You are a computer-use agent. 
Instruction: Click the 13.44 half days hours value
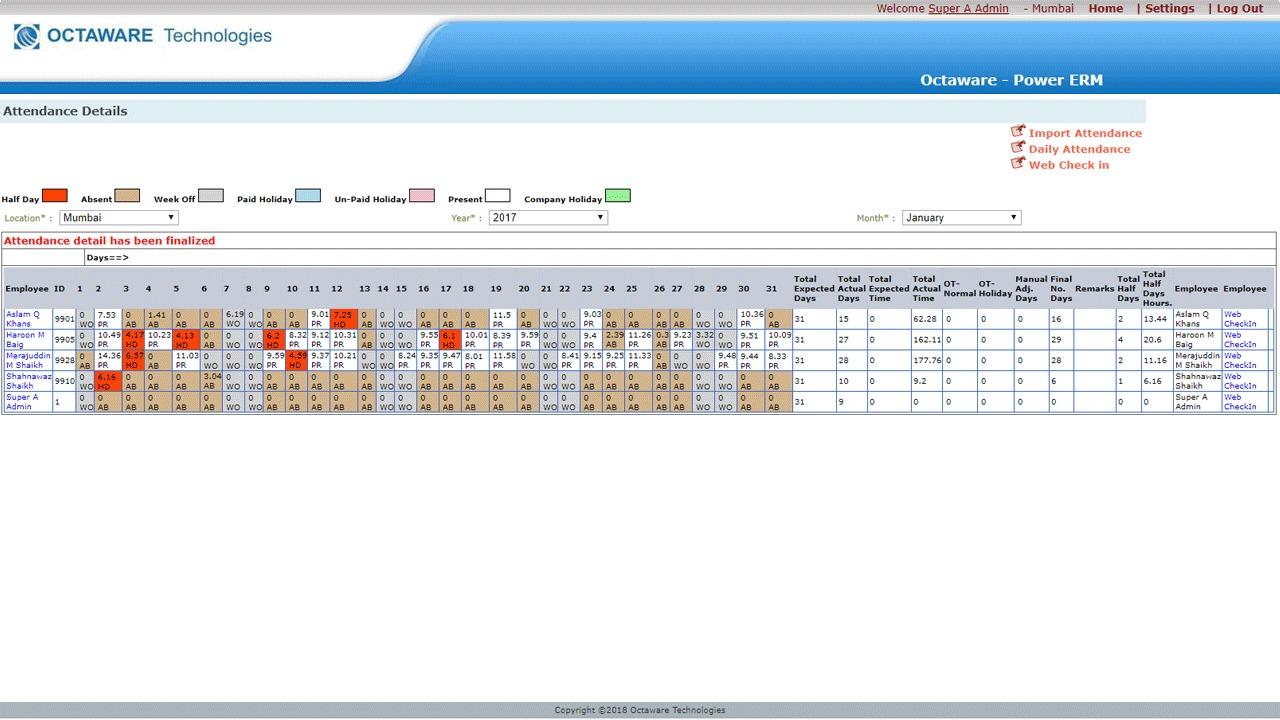pyautogui.click(x=1156, y=319)
